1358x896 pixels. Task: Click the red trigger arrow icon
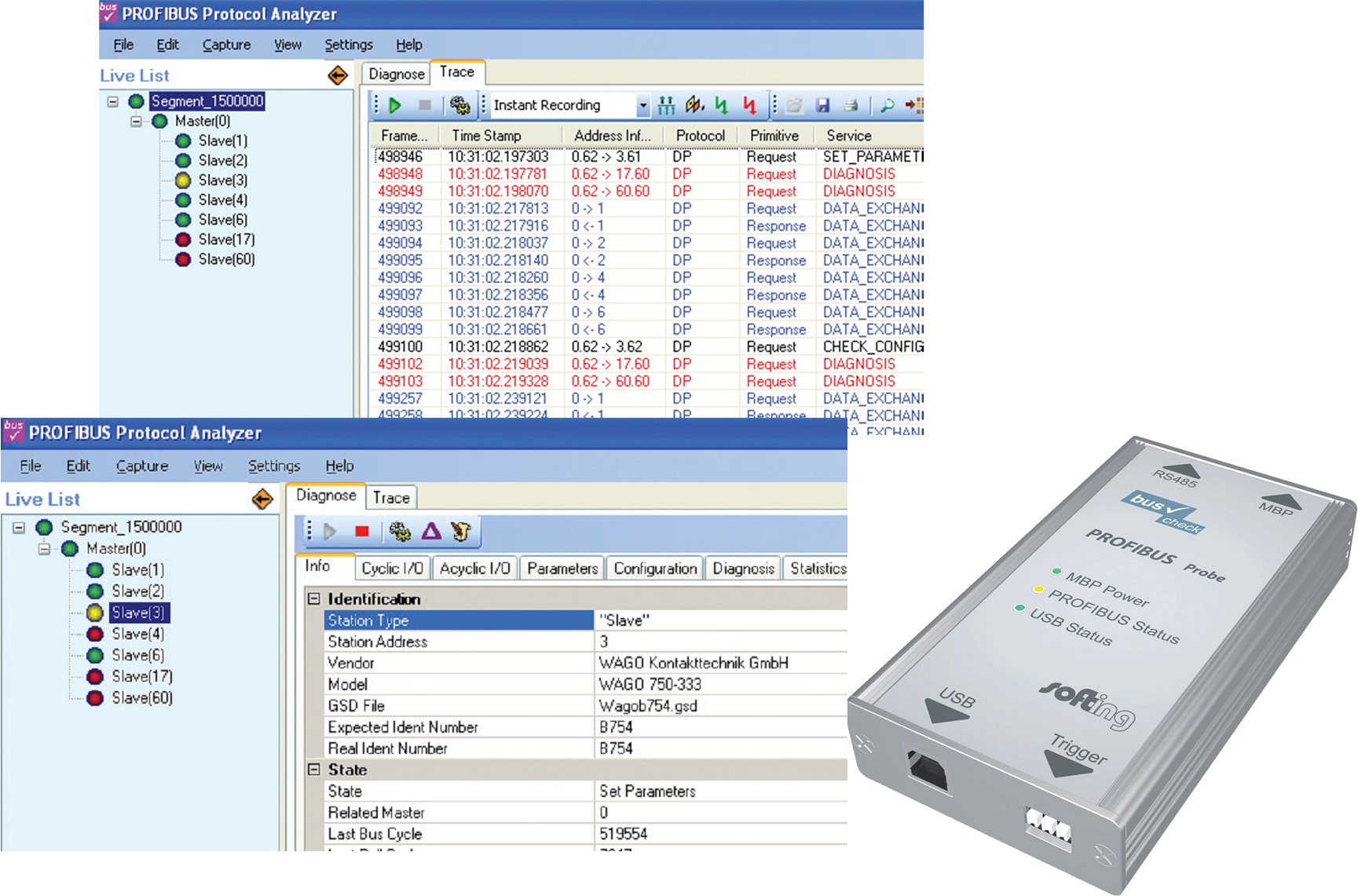[750, 105]
